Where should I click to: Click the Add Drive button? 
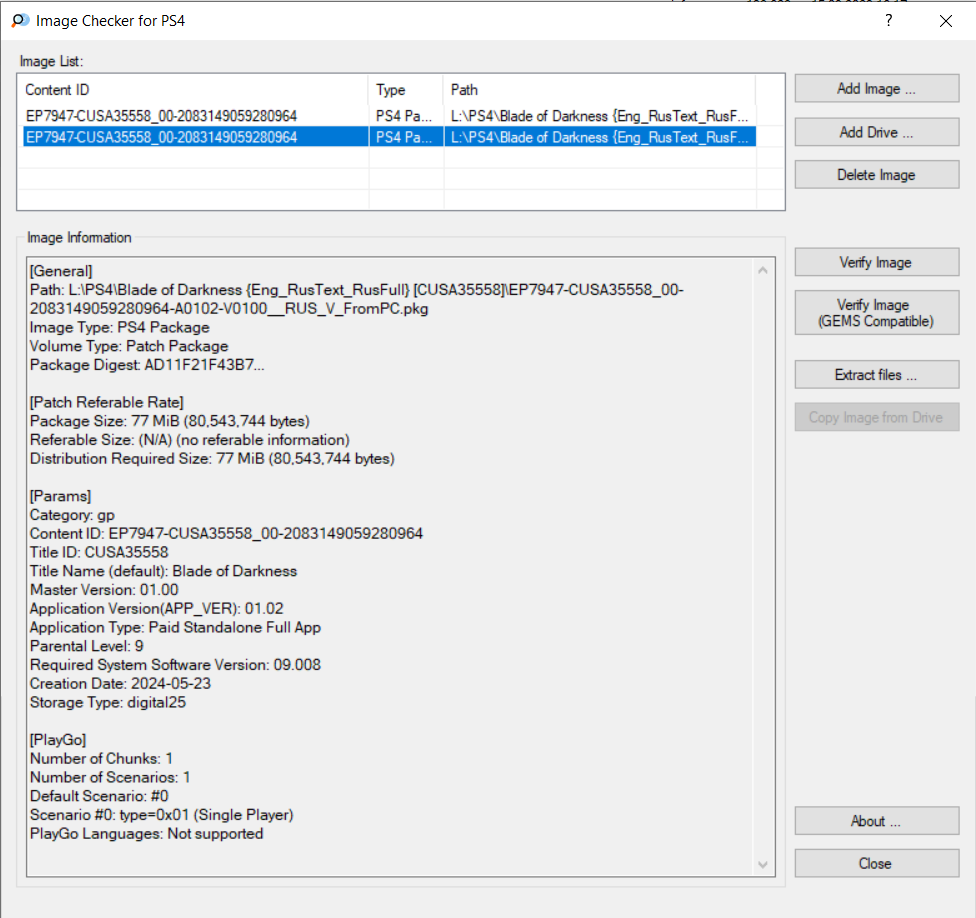pyautogui.click(x=876, y=132)
